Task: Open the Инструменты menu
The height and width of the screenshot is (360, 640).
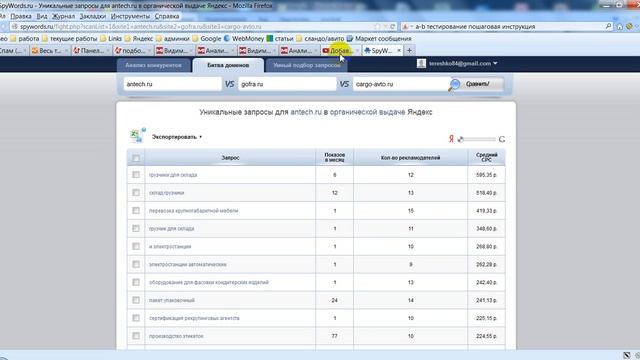Action: (x=131, y=16)
